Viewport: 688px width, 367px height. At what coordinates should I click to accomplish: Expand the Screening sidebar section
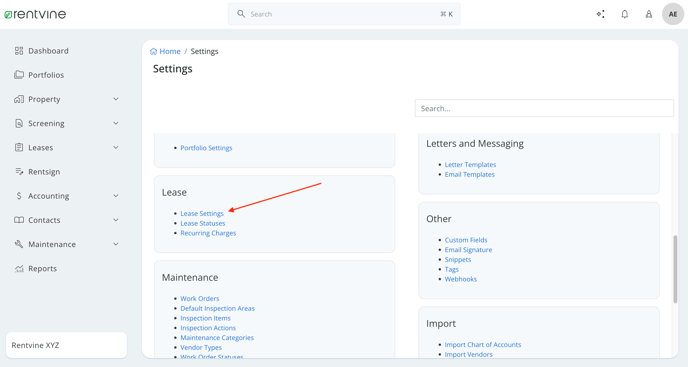(66, 123)
